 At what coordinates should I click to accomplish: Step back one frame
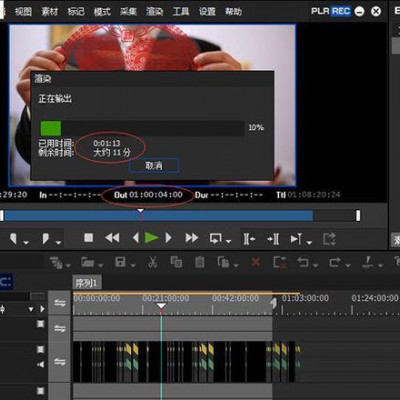click(136, 238)
